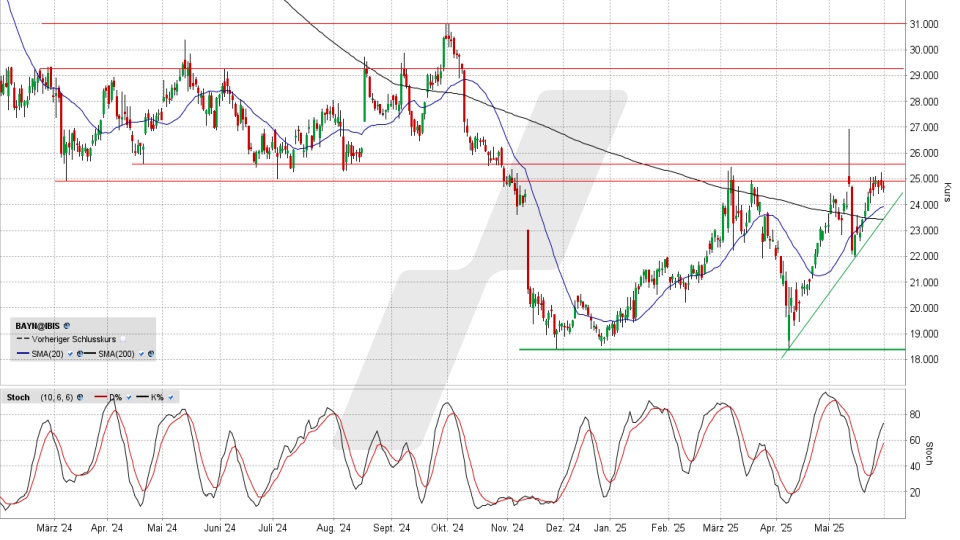Click the 29.000 price axis label
The height and width of the screenshot is (540, 960).
[x=924, y=75]
